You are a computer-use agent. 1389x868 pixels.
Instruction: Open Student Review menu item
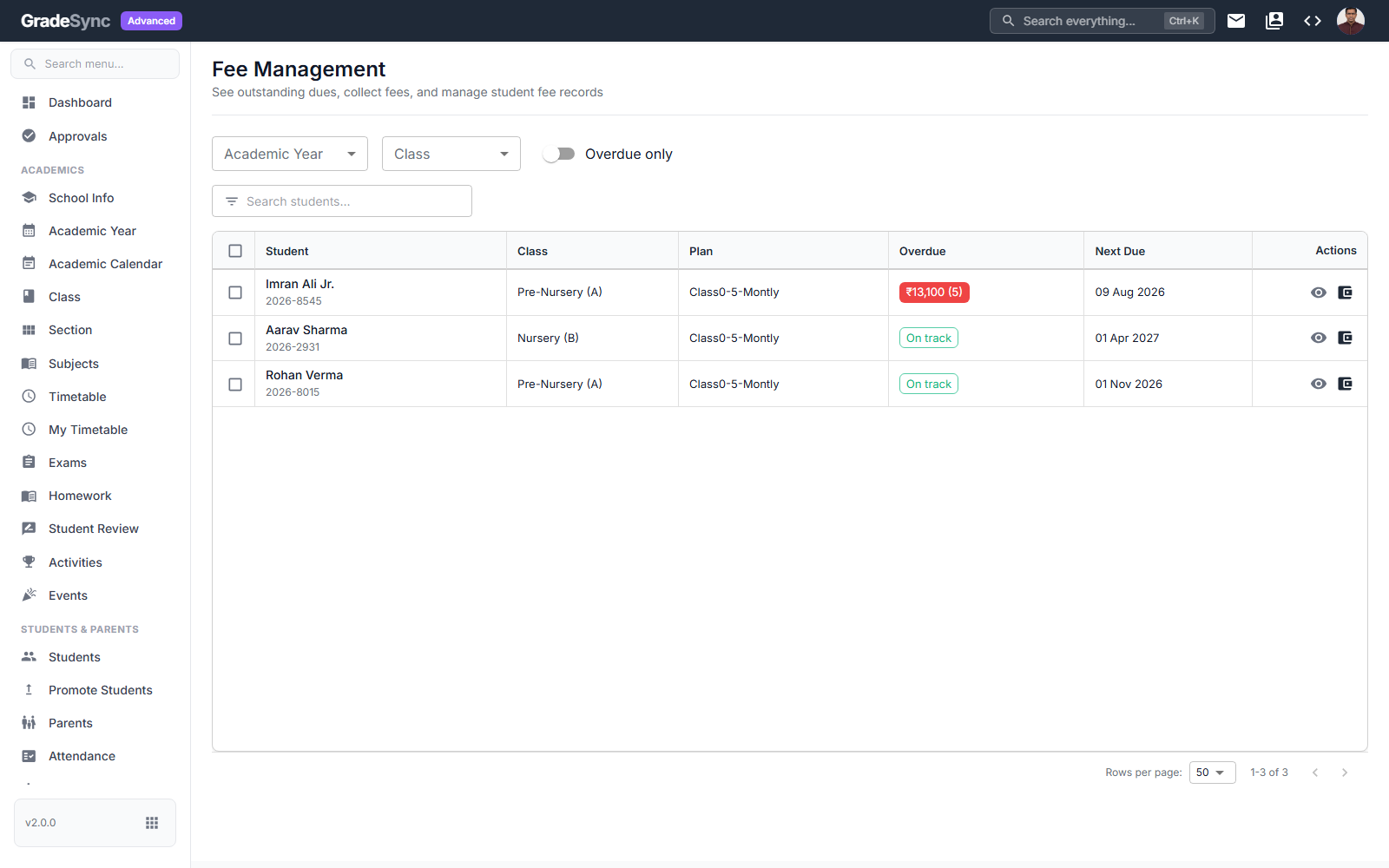click(x=95, y=529)
